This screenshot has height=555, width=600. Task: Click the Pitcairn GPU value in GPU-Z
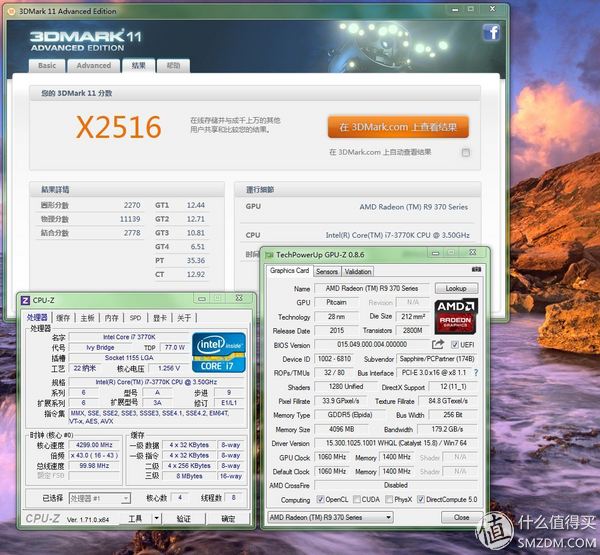336,302
